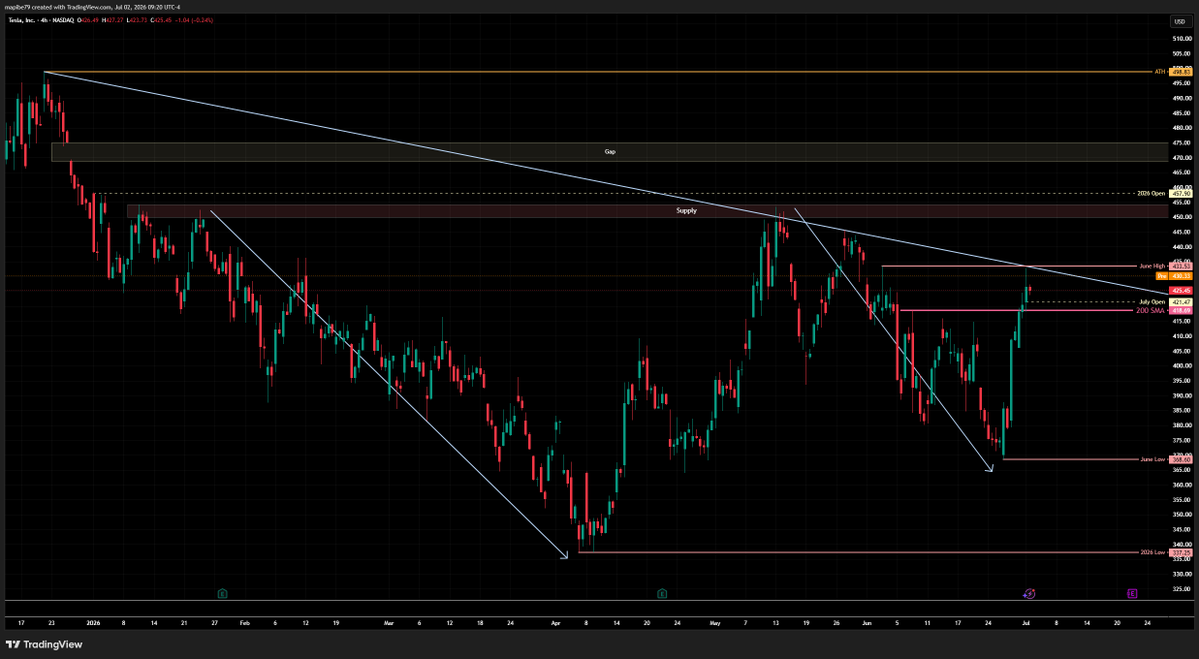Click the June Low line label
The image size is (1199, 659).
[1152, 459]
